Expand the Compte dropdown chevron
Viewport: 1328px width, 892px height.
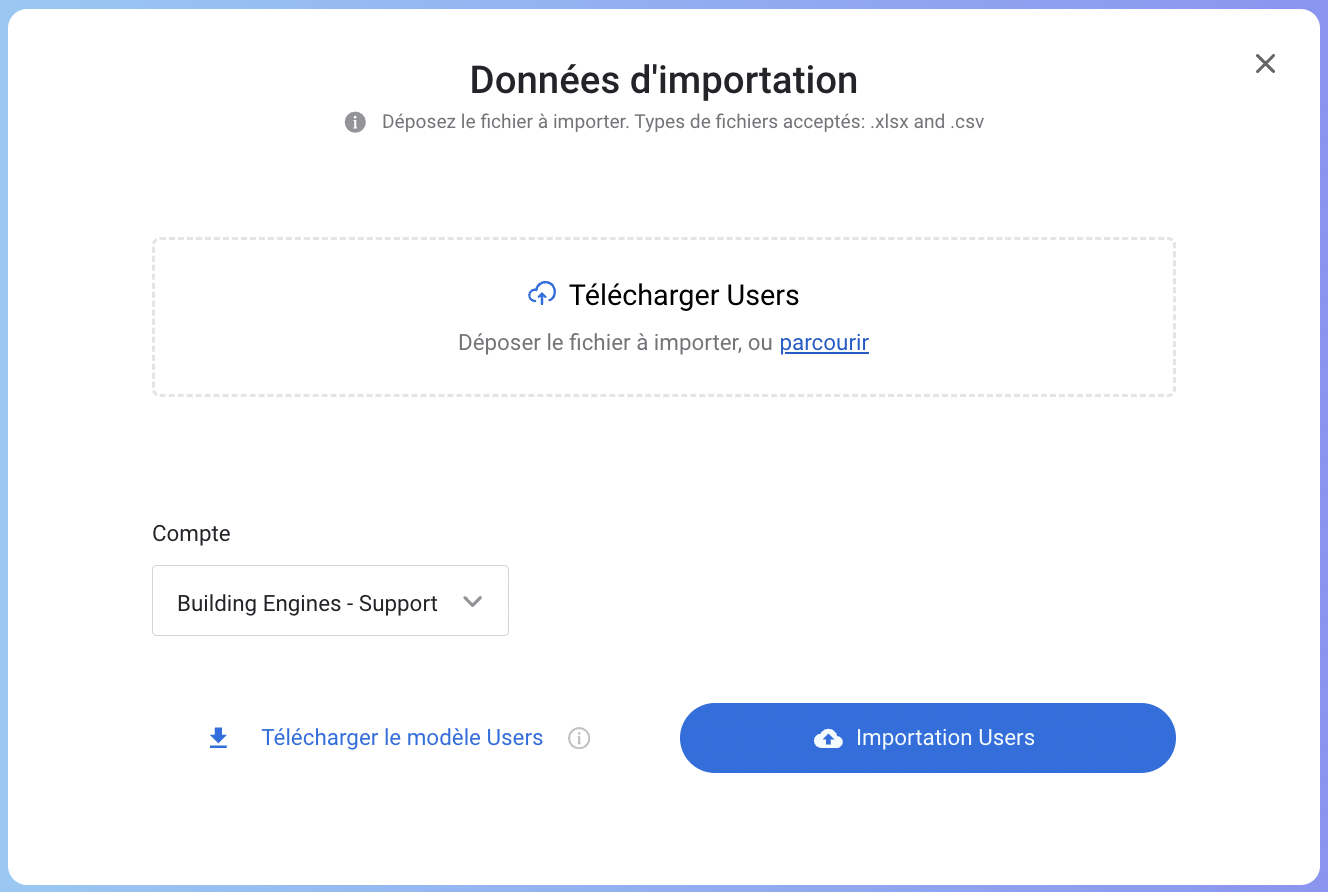click(x=473, y=601)
